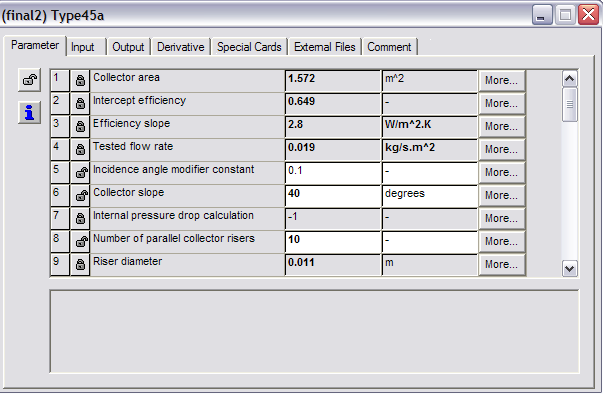Click the m unit field for Riser diameter
The image size is (603, 394).
click(x=430, y=265)
